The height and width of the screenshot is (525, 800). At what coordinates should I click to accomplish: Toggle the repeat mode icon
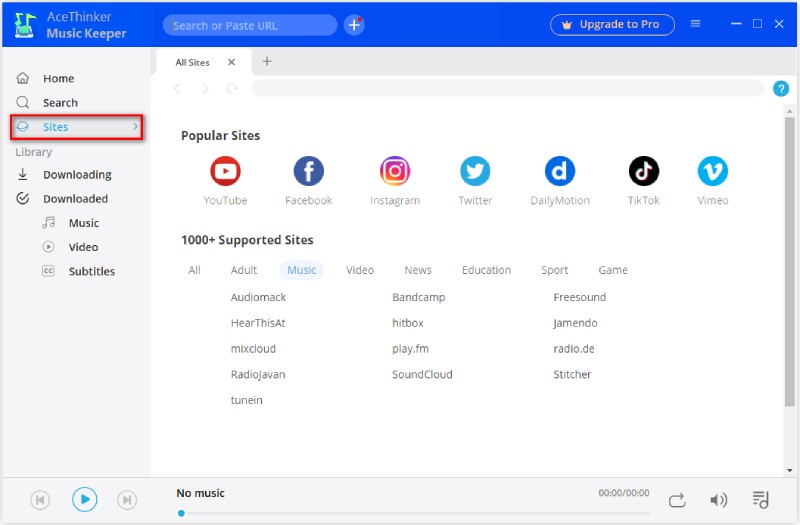(677, 500)
